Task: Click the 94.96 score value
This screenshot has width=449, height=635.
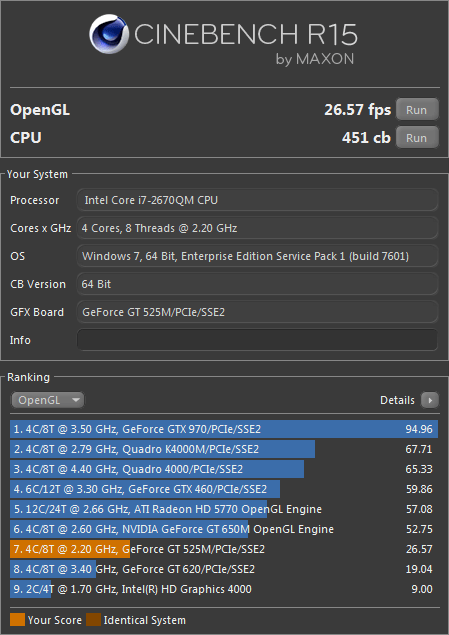Action: (x=419, y=429)
